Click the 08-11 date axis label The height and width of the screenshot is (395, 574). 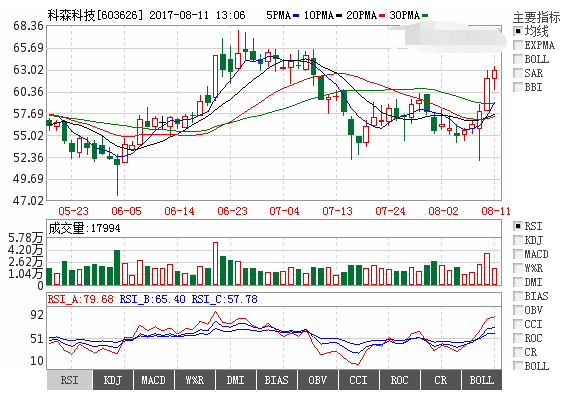click(496, 211)
